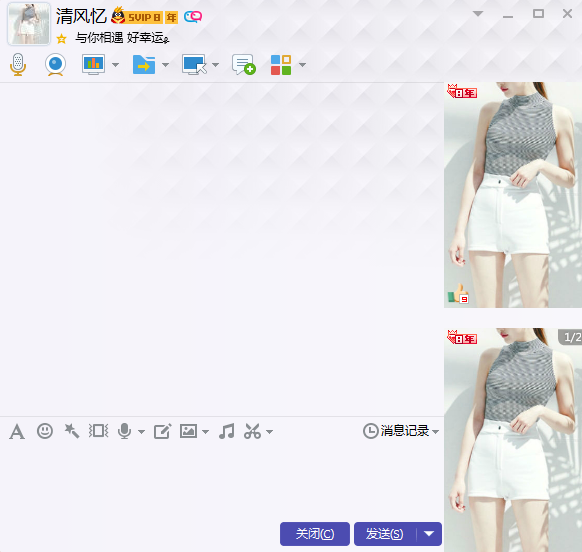Expand the send file dropdown arrow

pyautogui.click(x=166, y=65)
